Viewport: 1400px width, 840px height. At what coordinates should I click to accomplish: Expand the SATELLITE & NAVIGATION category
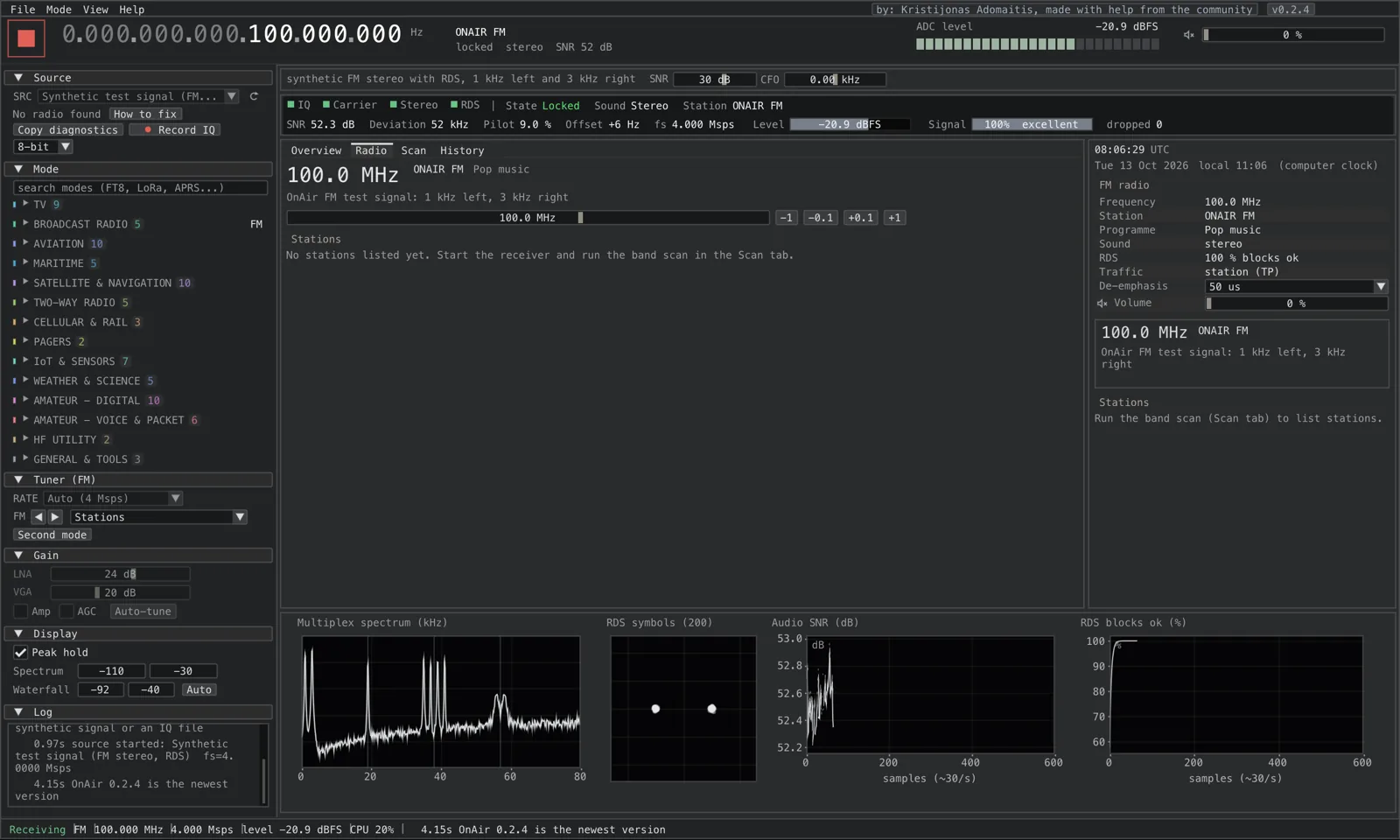pyautogui.click(x=25, y=283)
